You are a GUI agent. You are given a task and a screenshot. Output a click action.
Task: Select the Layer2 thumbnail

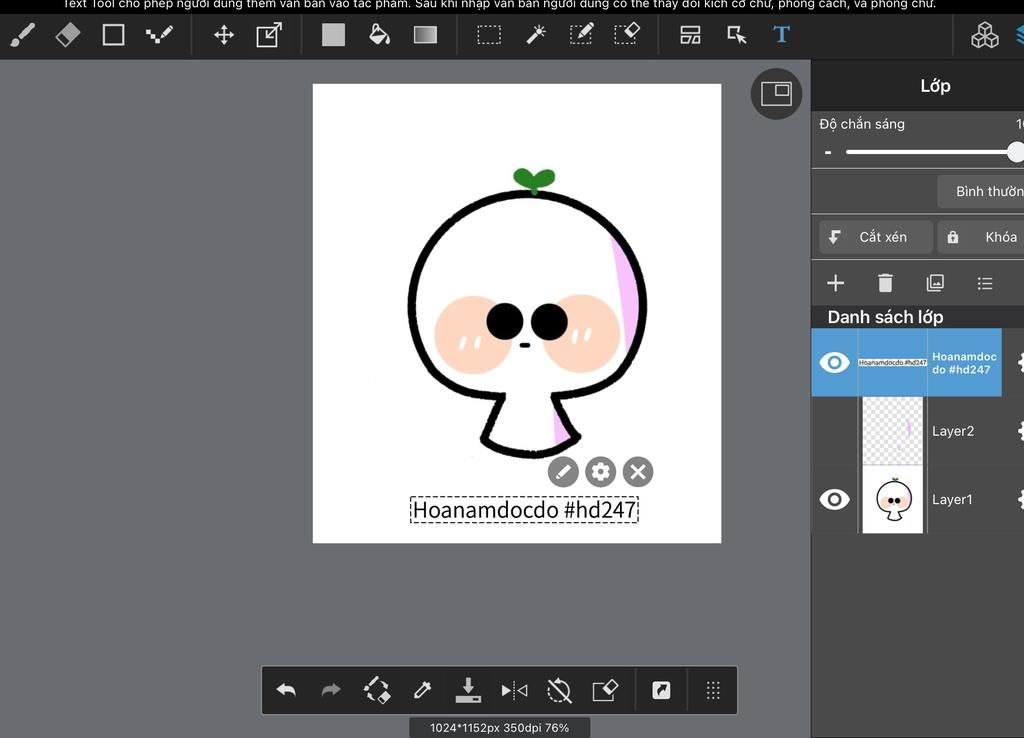click(x=893, y=431)
